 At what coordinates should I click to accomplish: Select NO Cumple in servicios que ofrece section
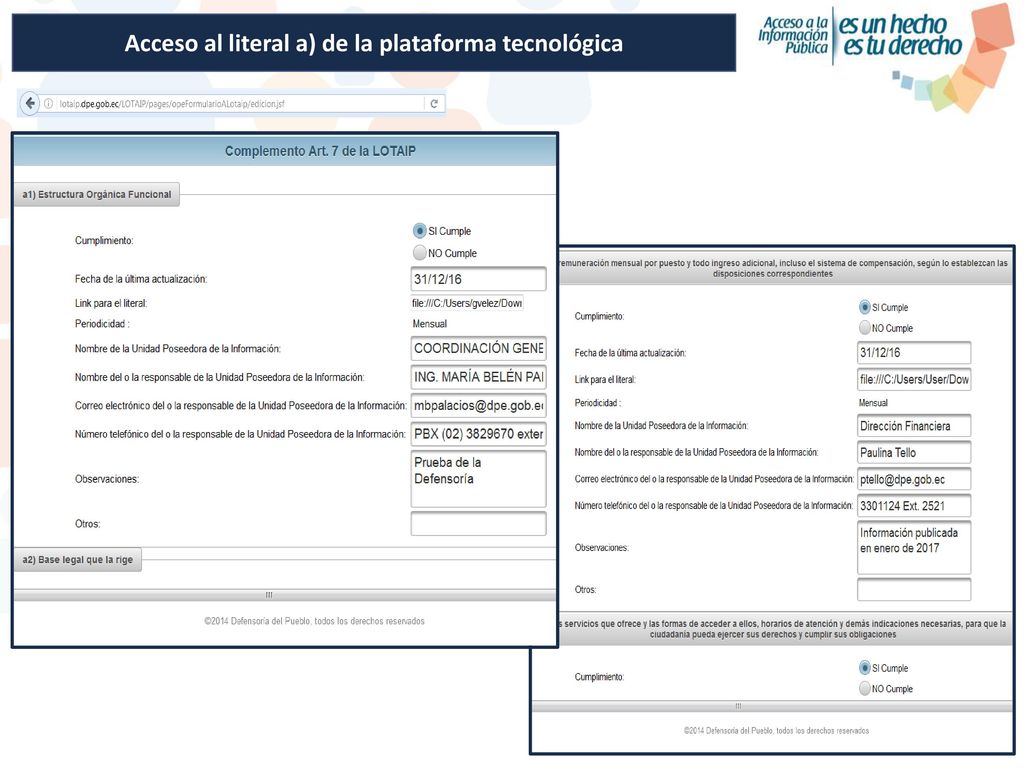coord(865,688)
